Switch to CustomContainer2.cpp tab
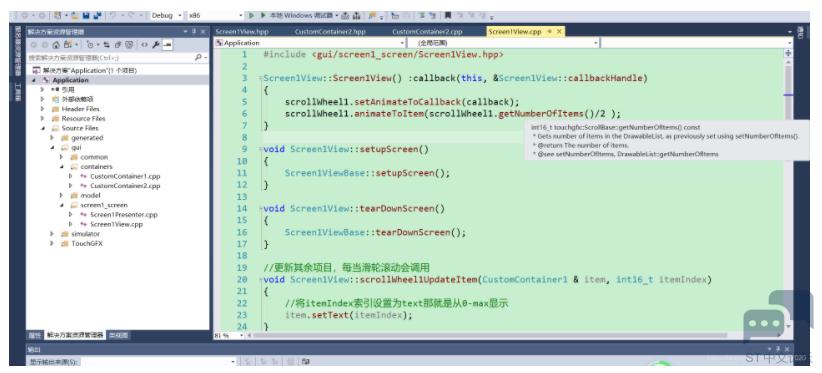This screenshot has width=822, height=373. 427,32
